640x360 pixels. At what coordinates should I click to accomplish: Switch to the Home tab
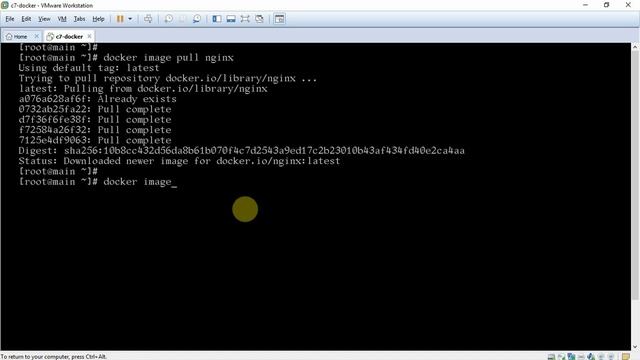pos(17,36)
